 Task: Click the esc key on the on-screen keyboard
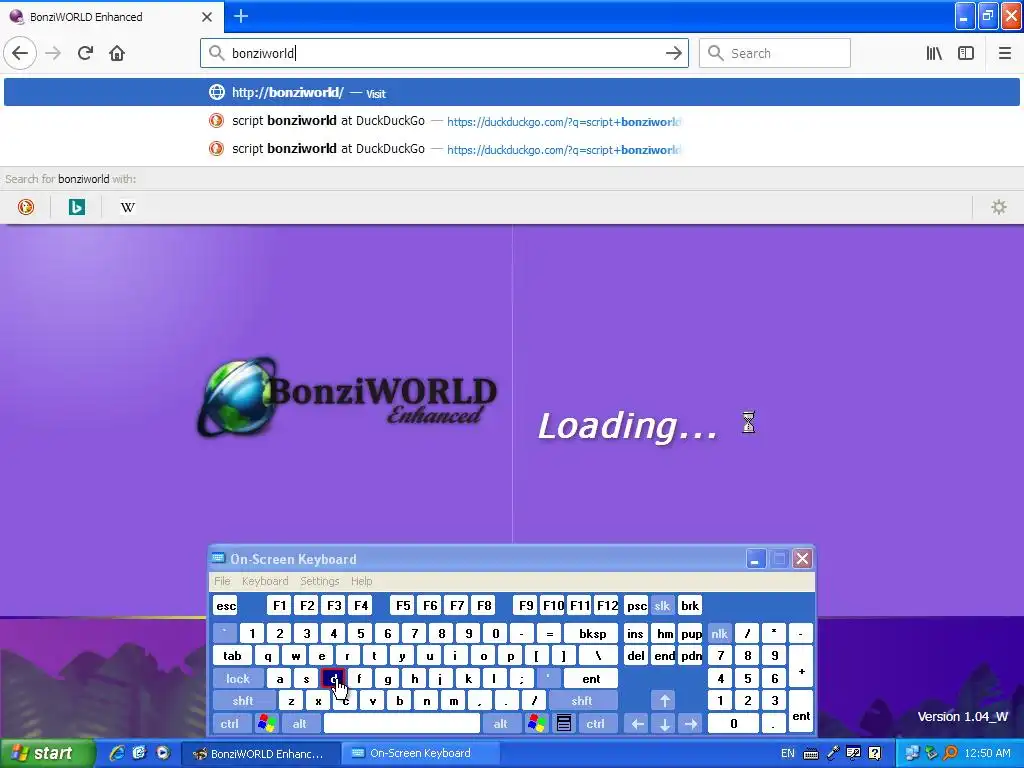point(226,606)
